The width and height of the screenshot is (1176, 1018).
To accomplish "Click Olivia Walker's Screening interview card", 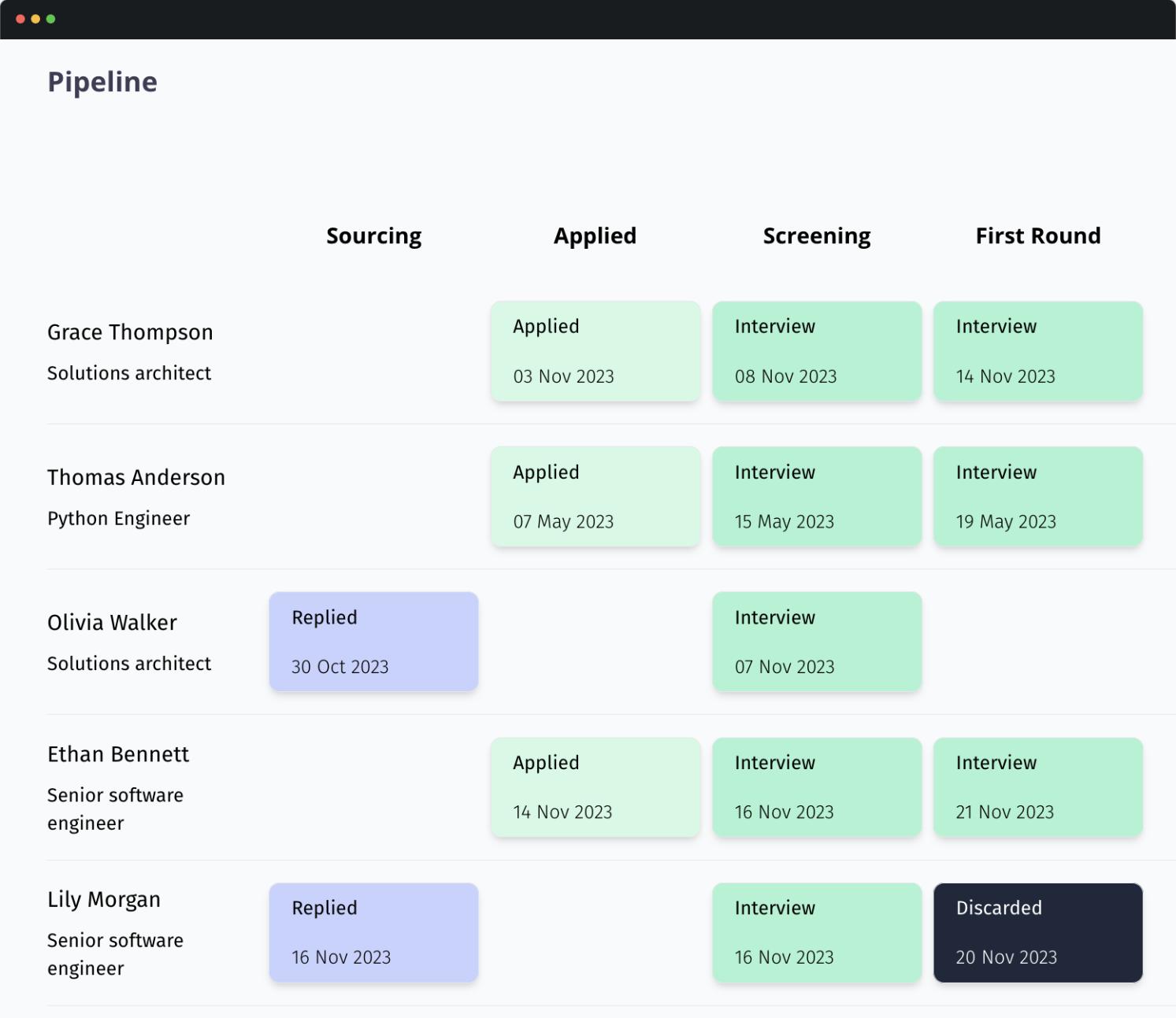I will 816,641.
